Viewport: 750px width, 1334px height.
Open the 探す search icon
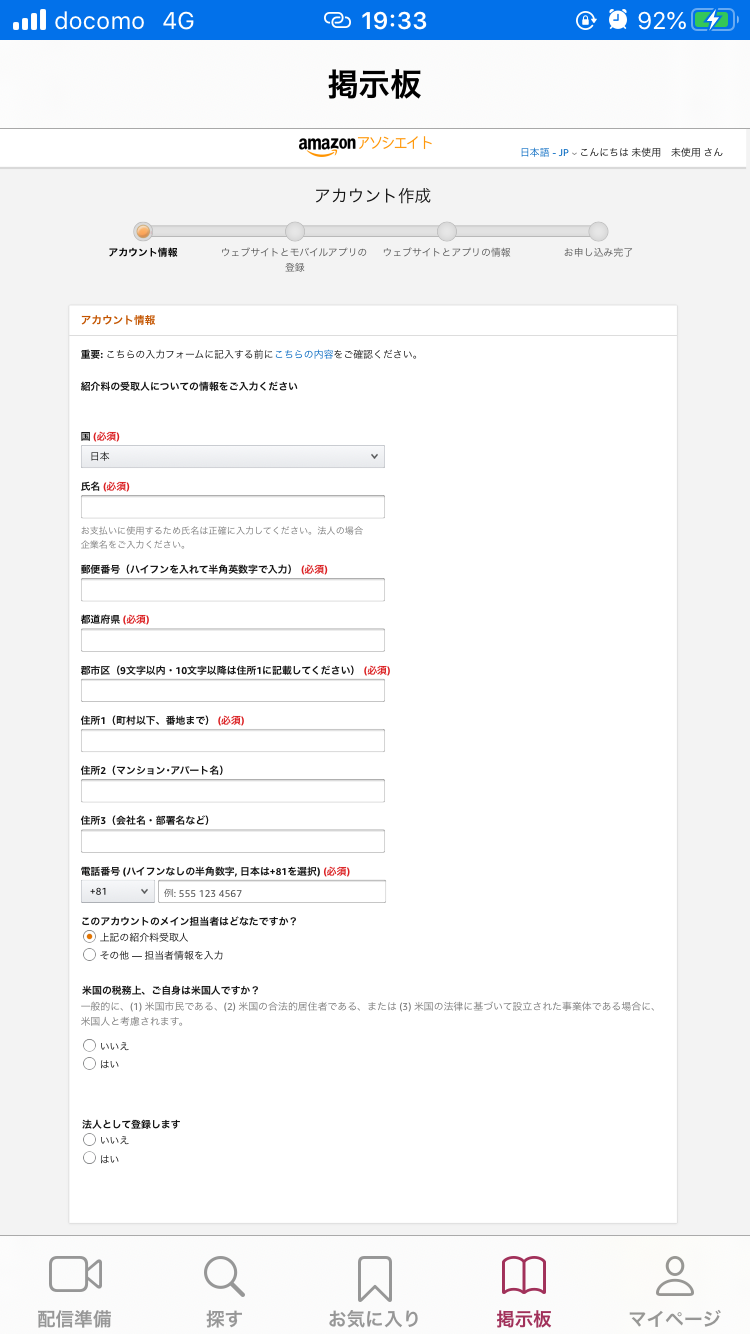224,1275
